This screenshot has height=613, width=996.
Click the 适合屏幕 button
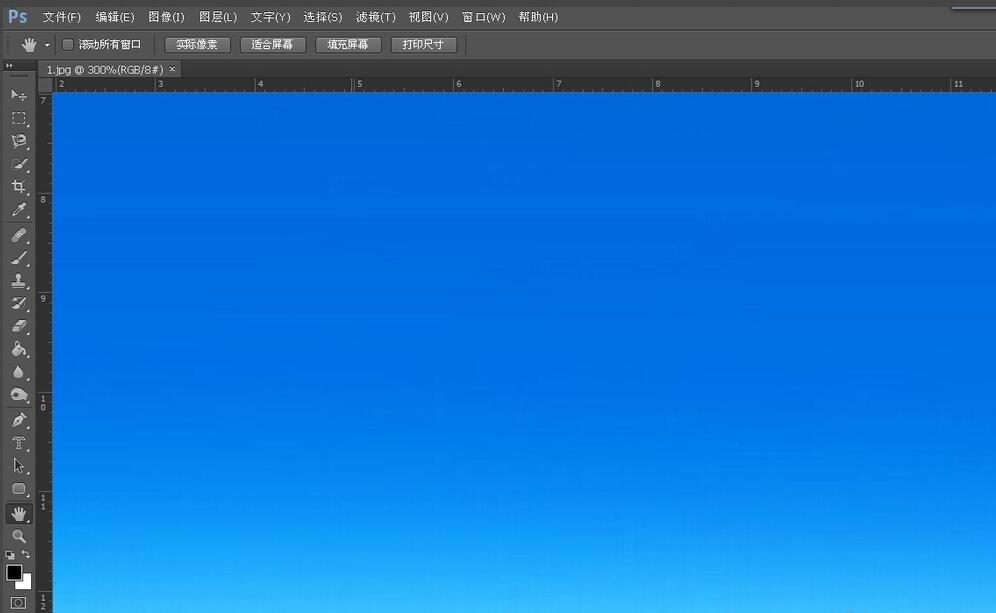pos(273,44)
